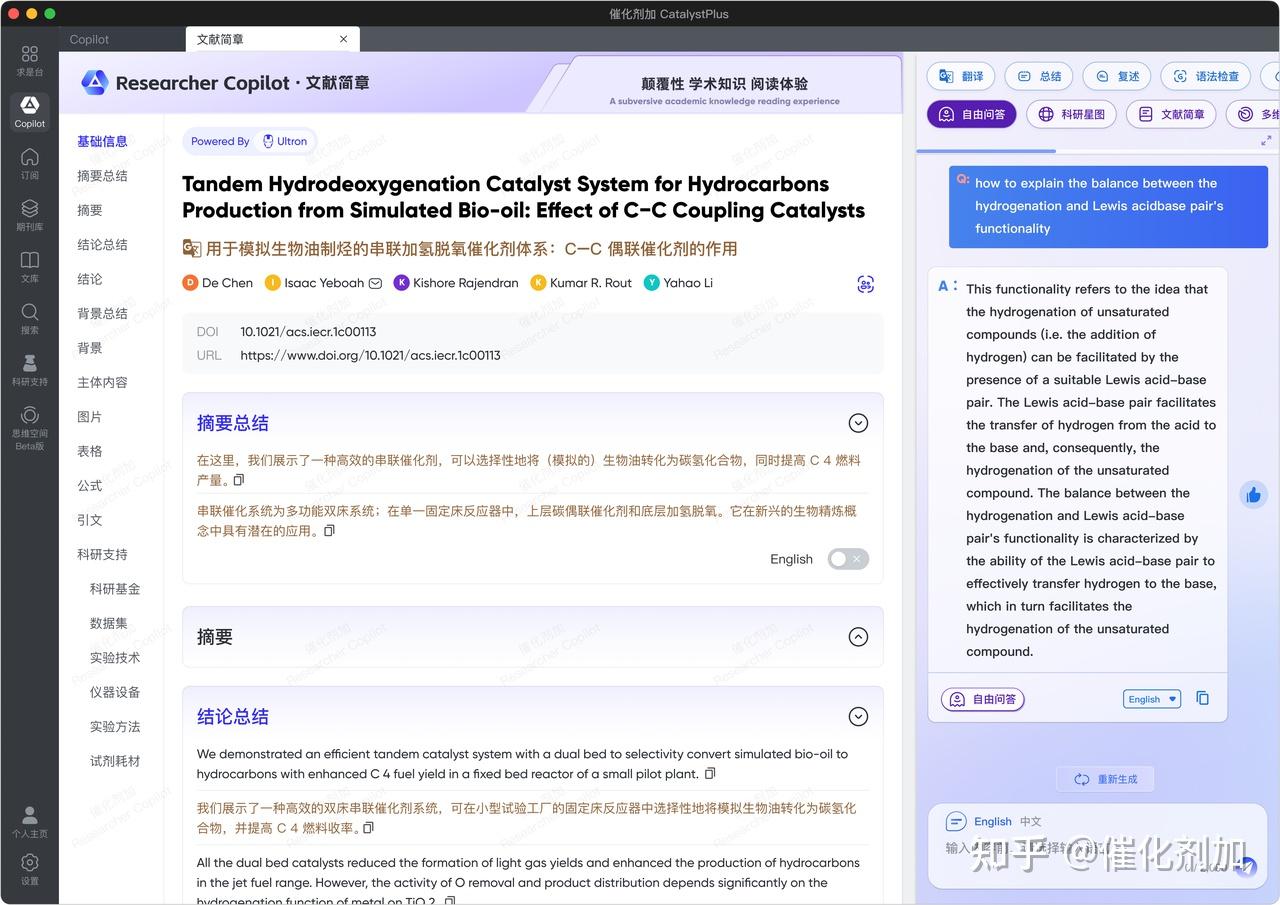This screenshot has width=1280, height=905.
Task: Switch to the Copilot tab
Action: tap(88, 39)
